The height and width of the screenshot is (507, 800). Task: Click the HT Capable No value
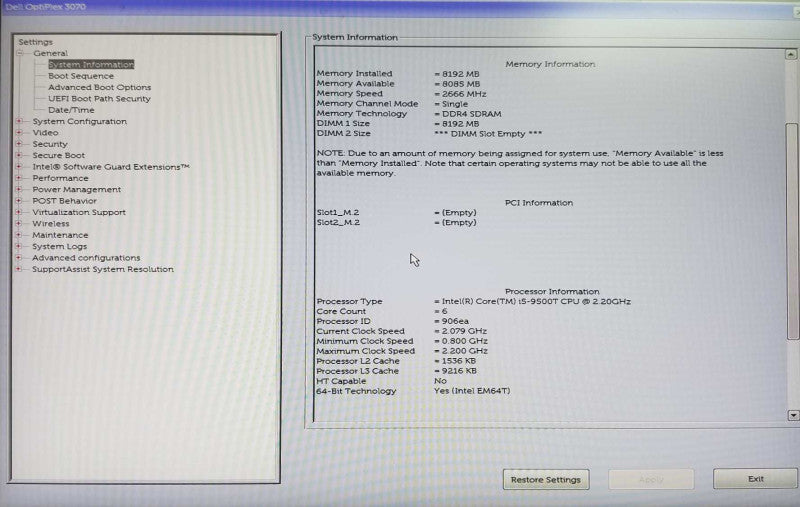pos(440,381)
